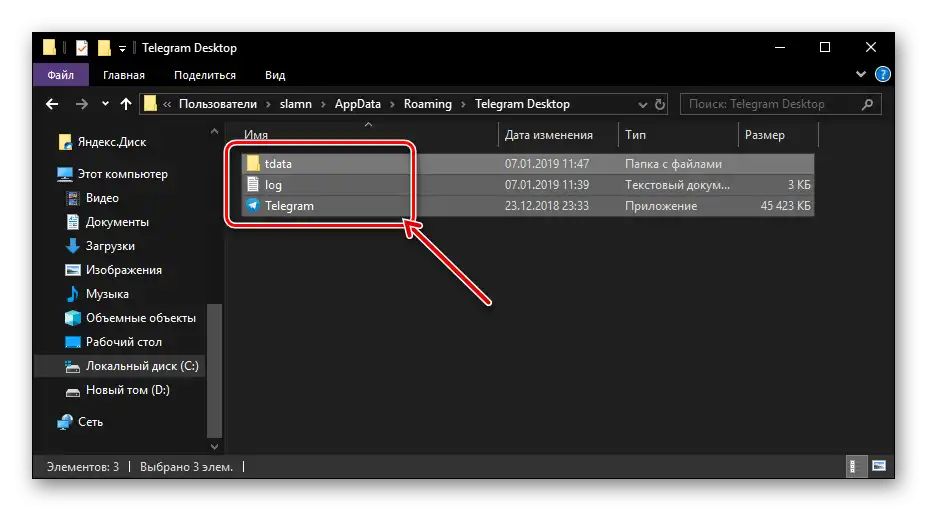The height and width of the screenshot is (511, 927).
Task: Click the Загрузки blue arrow icon
Action: pos(73,246)
